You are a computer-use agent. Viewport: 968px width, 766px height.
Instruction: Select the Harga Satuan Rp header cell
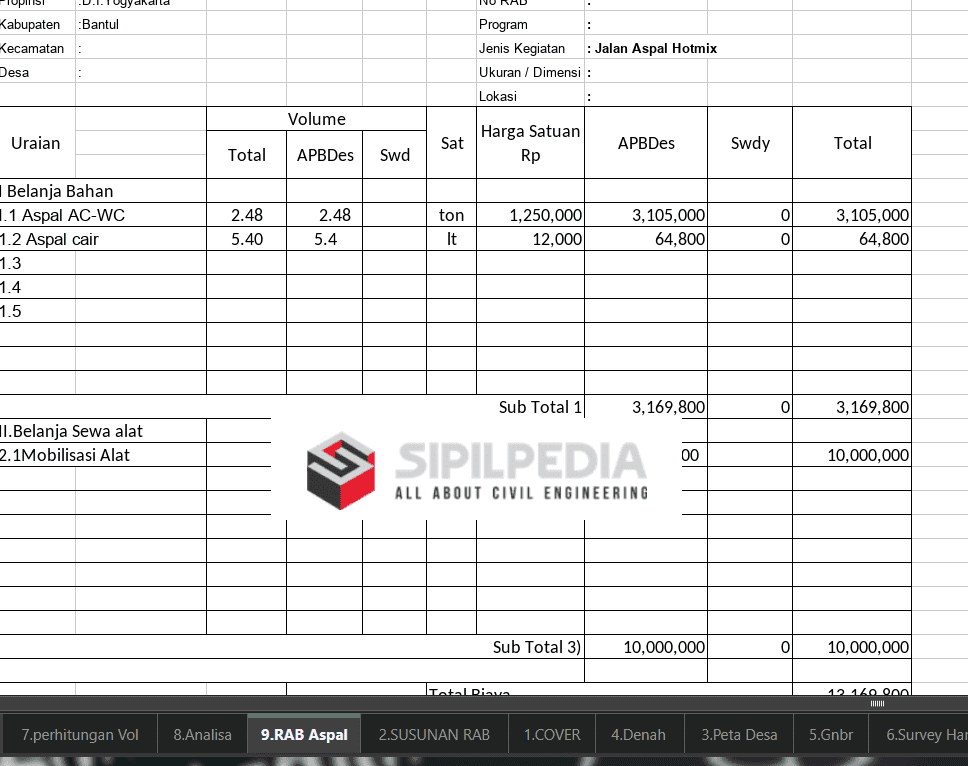(x=530, y=143)
